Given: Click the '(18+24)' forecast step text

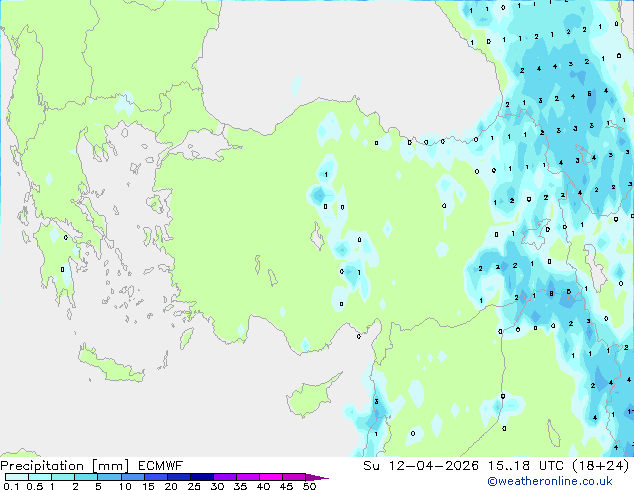Looking at the screenshot, I should tap(601, 466).
